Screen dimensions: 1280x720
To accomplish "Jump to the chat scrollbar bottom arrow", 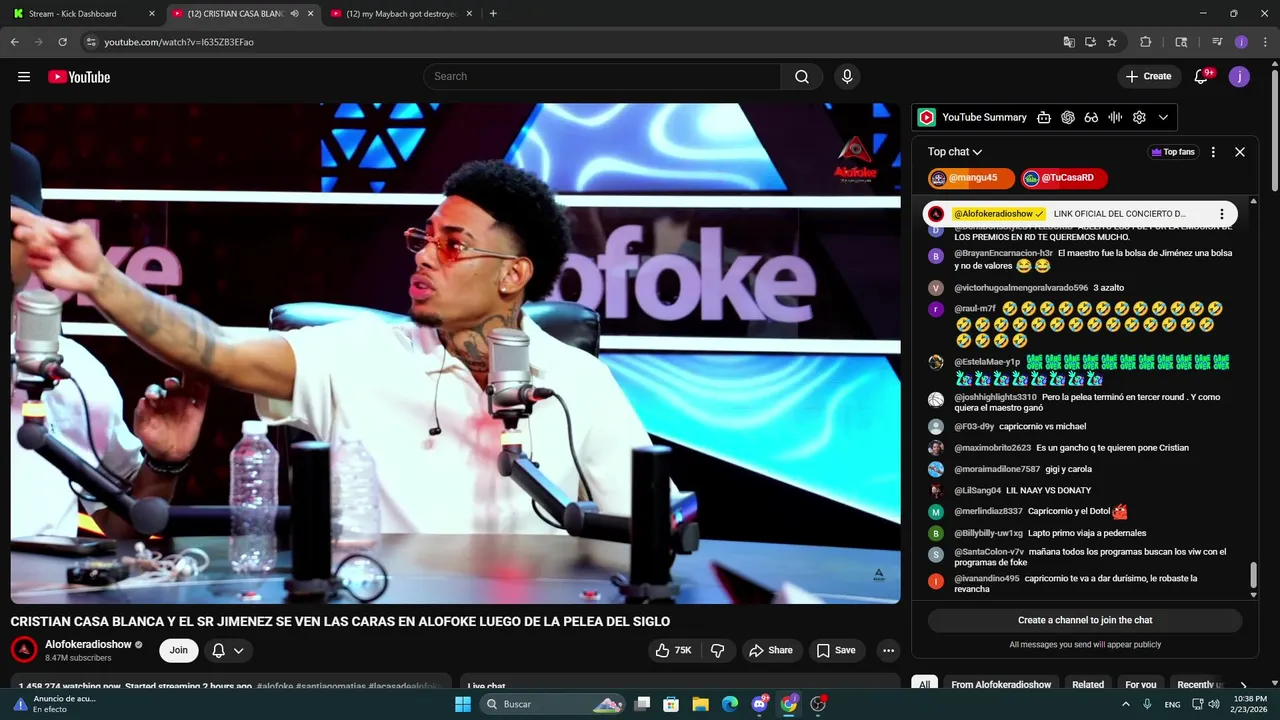I will click(x=1254, y=596).
